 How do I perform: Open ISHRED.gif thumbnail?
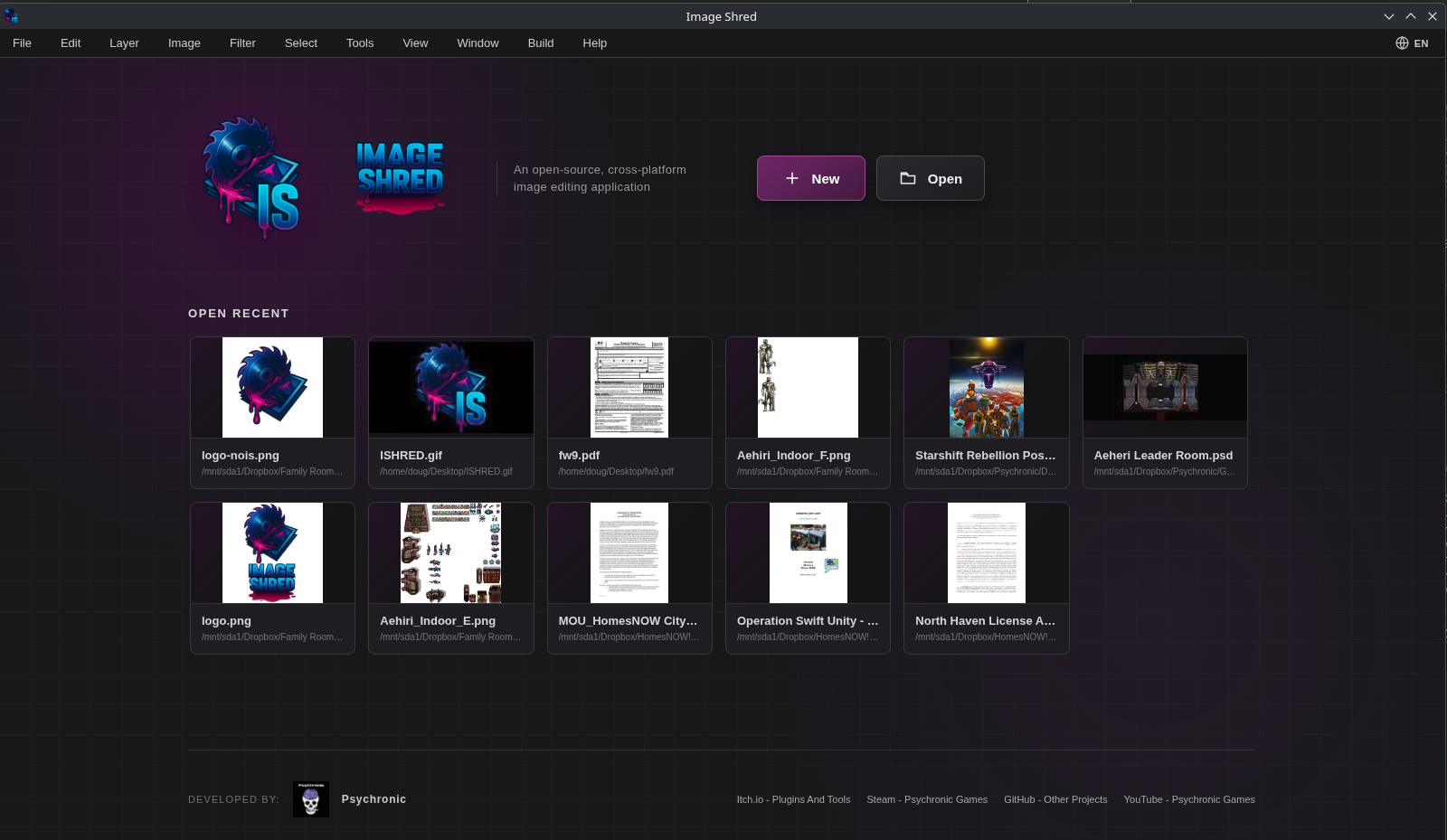tap(451, 387)
